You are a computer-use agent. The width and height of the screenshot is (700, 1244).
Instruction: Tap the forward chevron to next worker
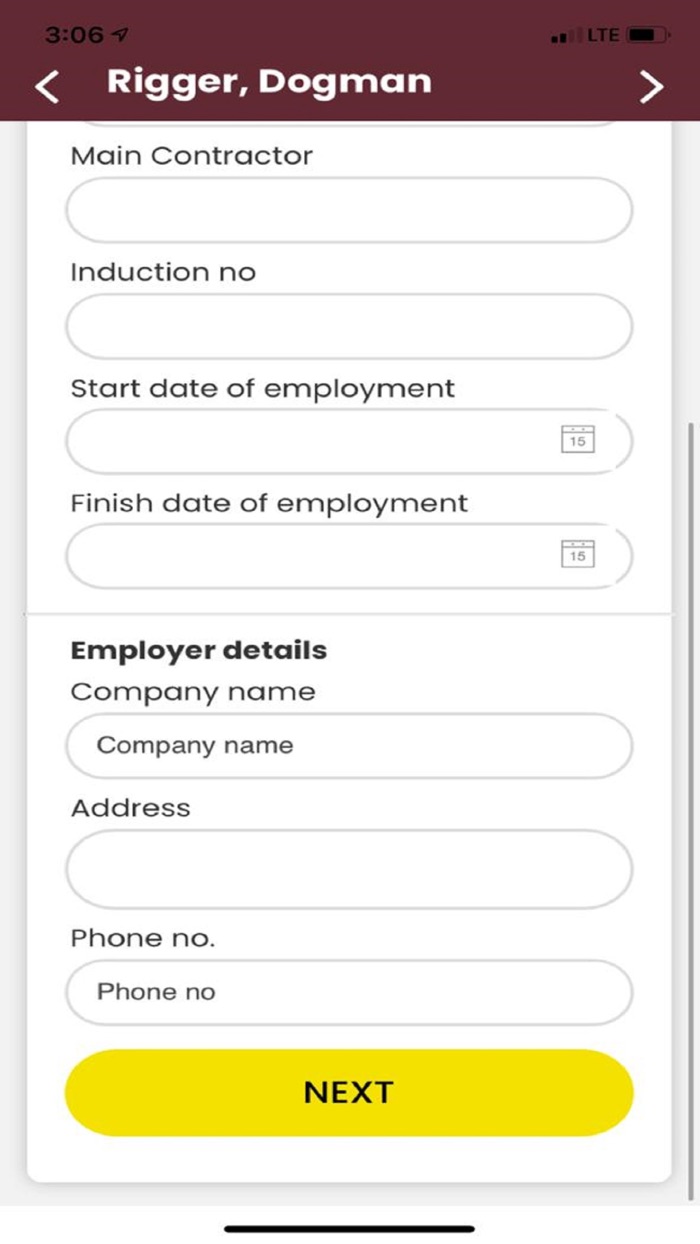651,86
